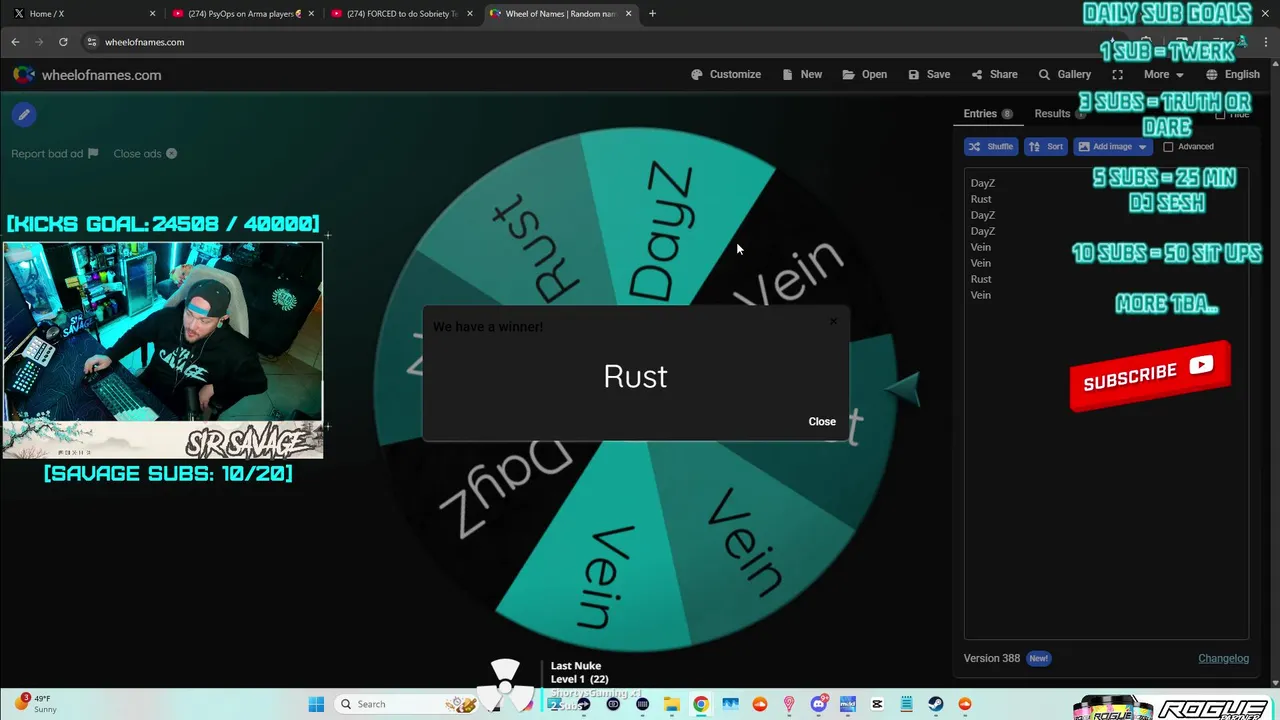Expand the Add image dropdown arrow

click(x=1143, y=147)
